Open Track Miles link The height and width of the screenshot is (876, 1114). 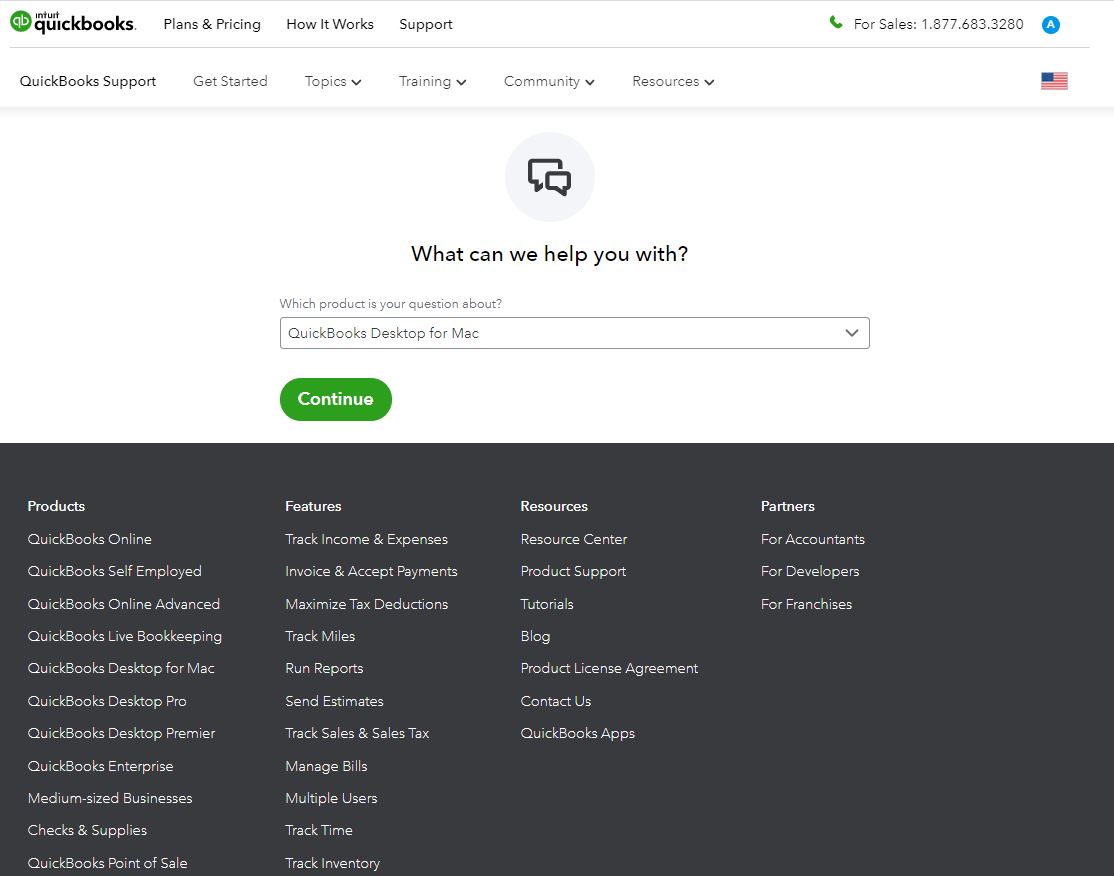tap(320, 637)
